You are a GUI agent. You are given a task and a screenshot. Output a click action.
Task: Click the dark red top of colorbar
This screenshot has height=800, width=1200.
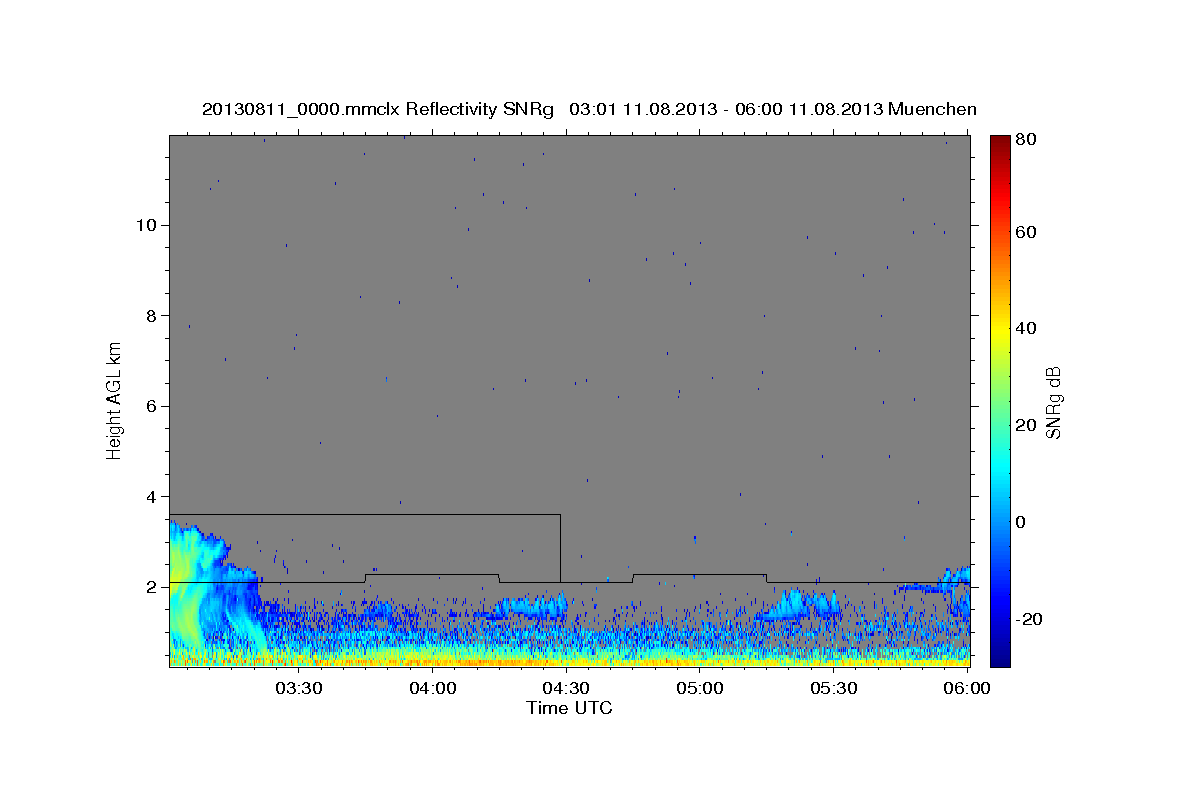1000,142
